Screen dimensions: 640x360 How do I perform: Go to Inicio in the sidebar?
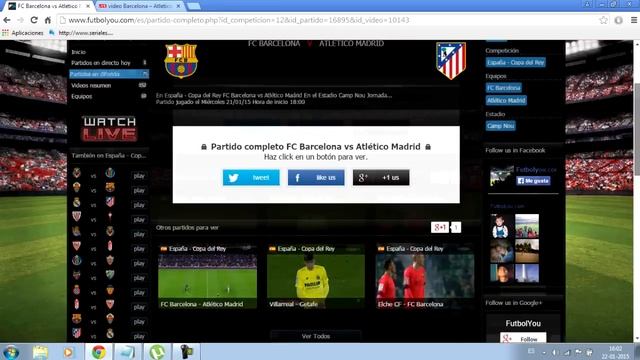tap(78, 52)
